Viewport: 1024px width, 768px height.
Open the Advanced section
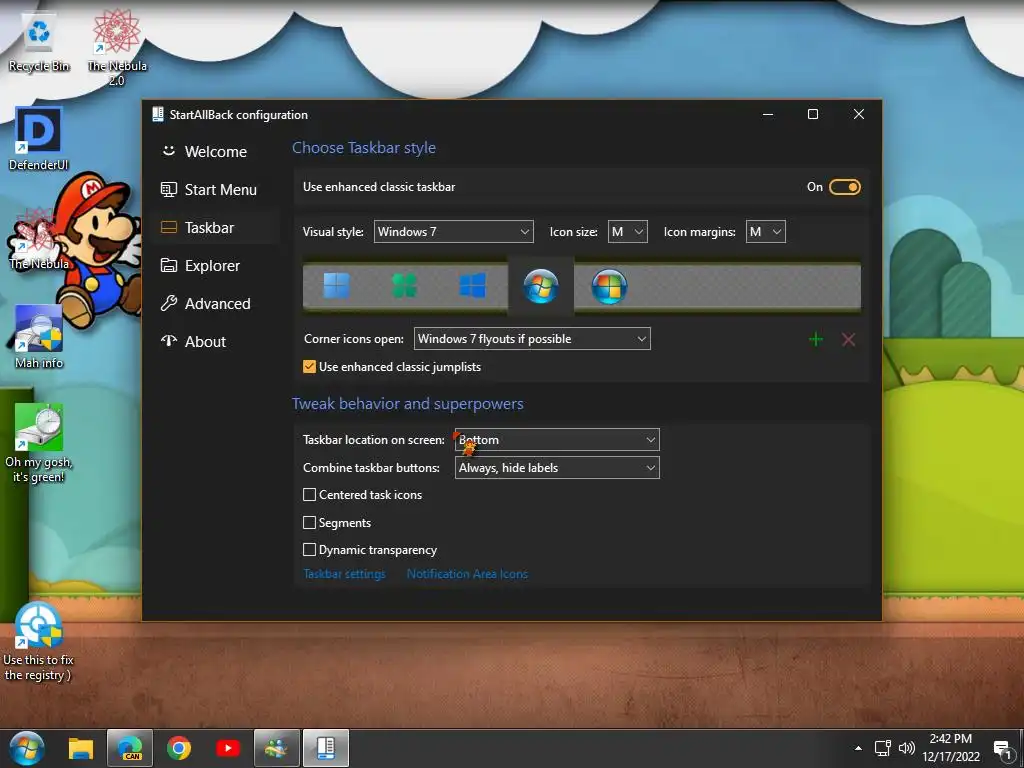pos(214,304)
